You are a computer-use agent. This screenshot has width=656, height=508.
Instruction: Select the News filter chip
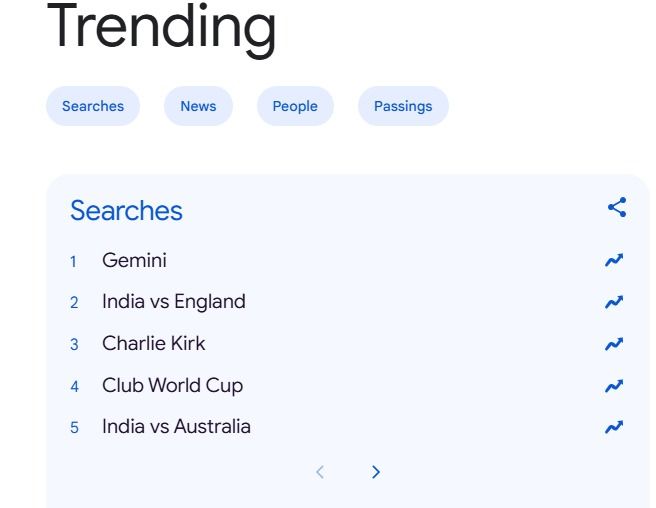pyautogui.click(x=198, y=106)
